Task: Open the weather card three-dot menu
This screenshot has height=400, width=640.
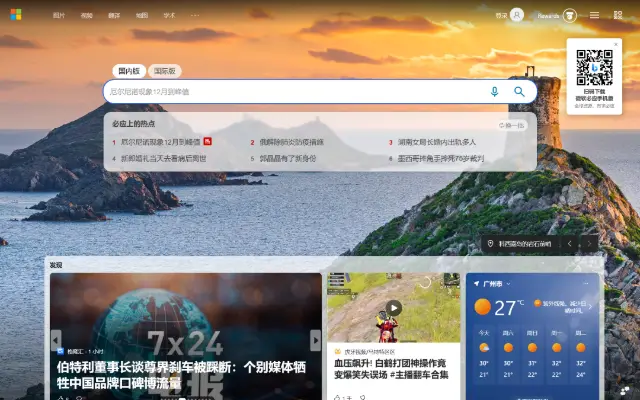Action: click(x=586, y=284)
